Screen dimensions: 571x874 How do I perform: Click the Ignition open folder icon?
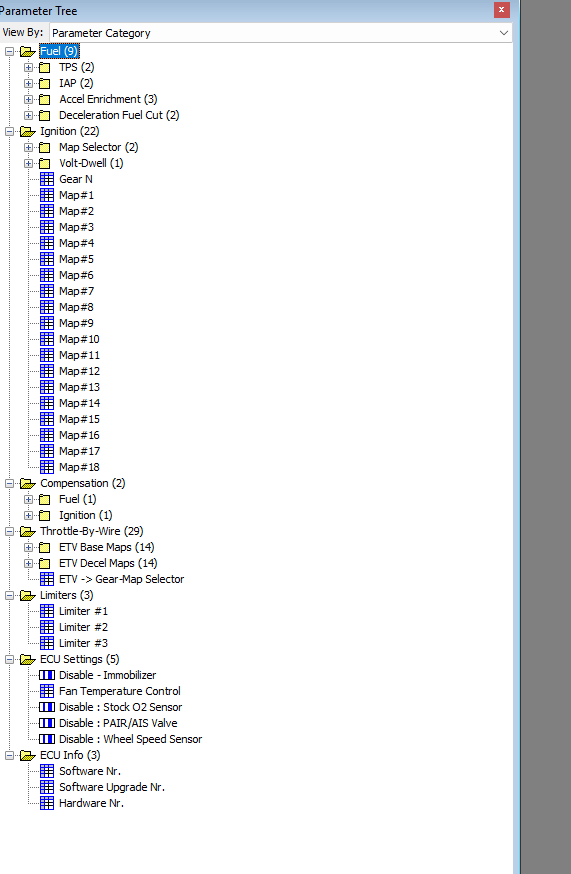coord(27,132)
